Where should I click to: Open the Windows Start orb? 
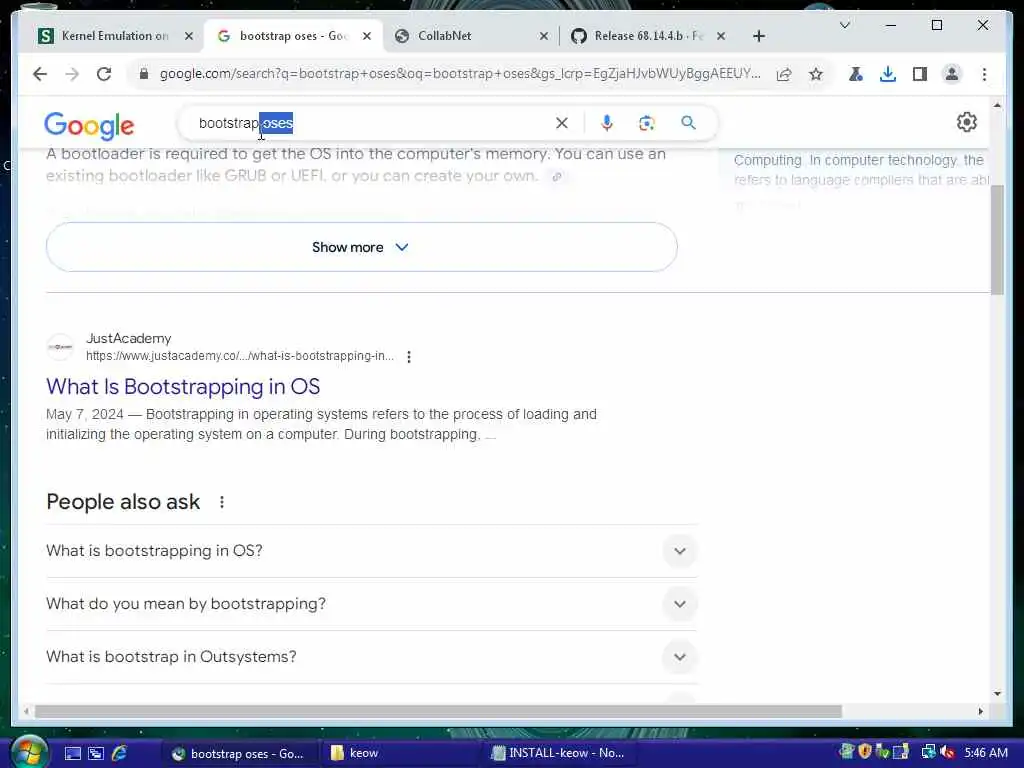click(27, 752)
